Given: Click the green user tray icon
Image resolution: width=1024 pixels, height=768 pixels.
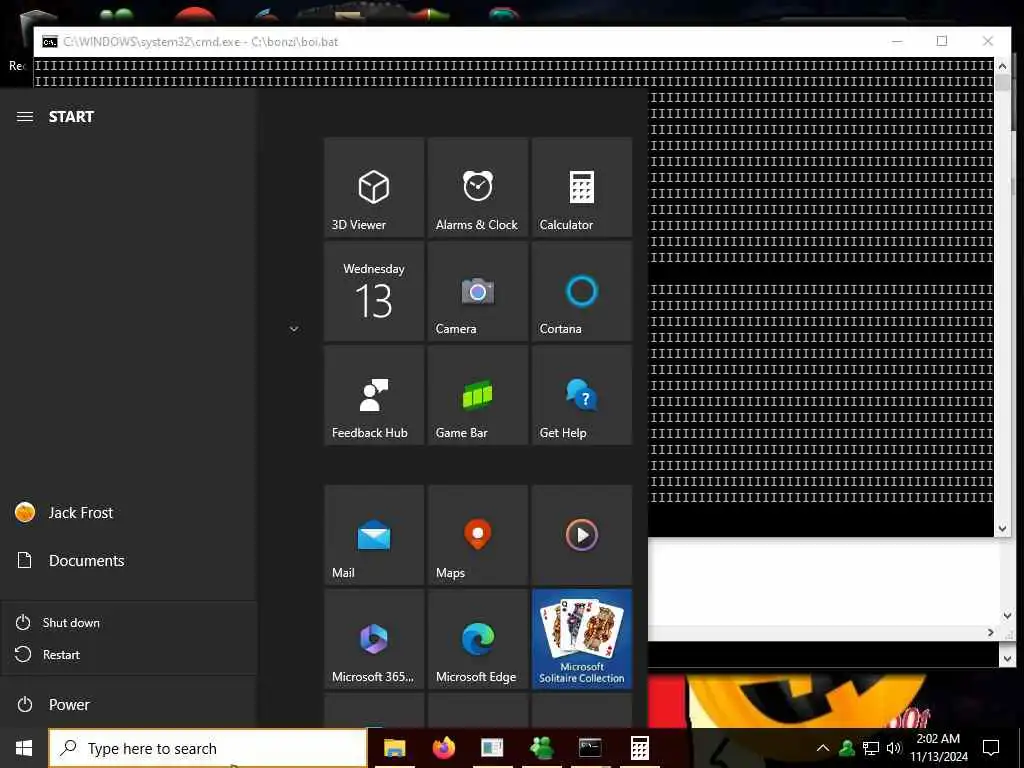Looking at the screenshot, I should pos(847,748).
